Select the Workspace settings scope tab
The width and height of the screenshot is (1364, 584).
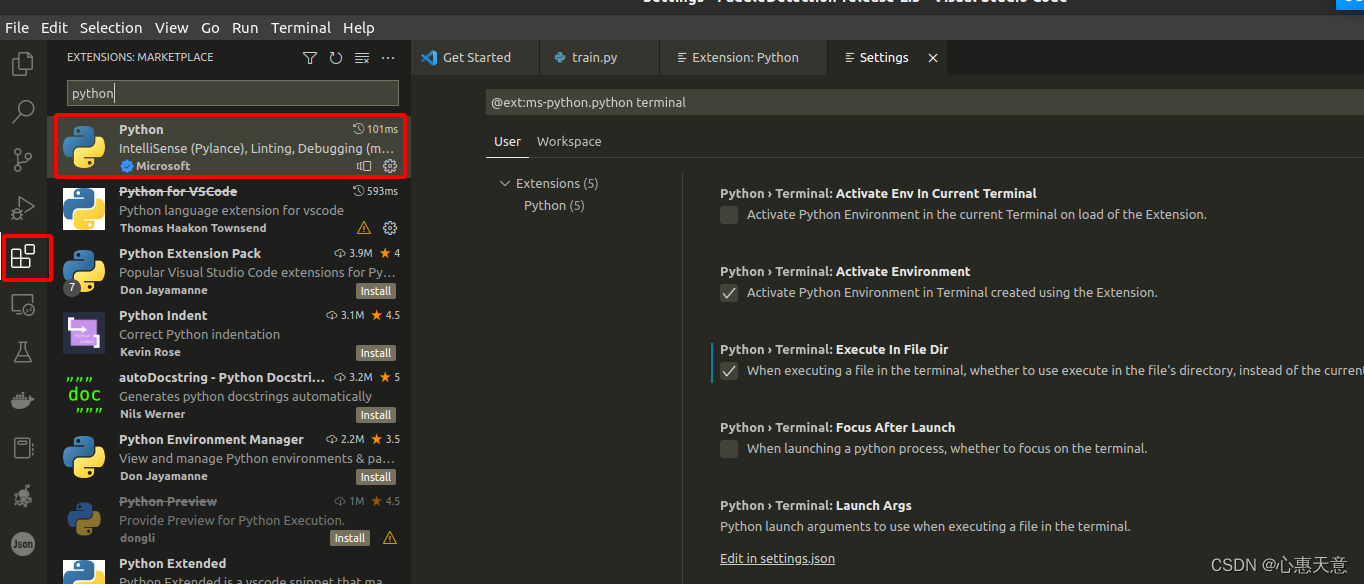569,142
